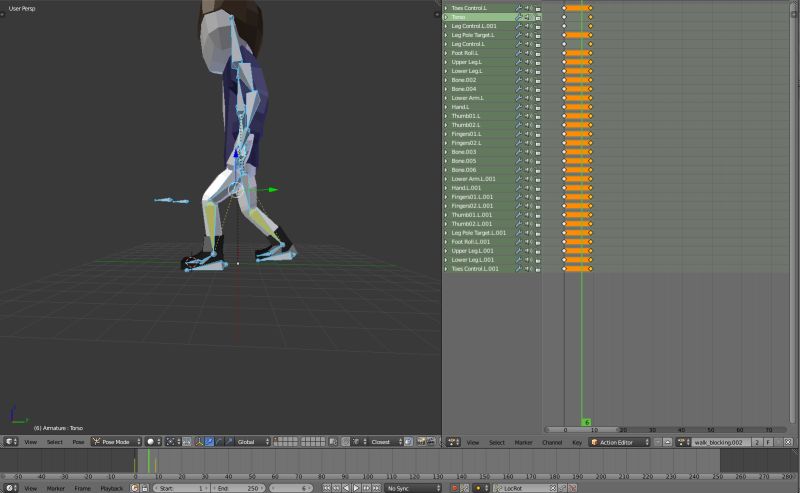Click the up-arrow button beside Action Editor

pyautogui.click(x=667, y=442)
